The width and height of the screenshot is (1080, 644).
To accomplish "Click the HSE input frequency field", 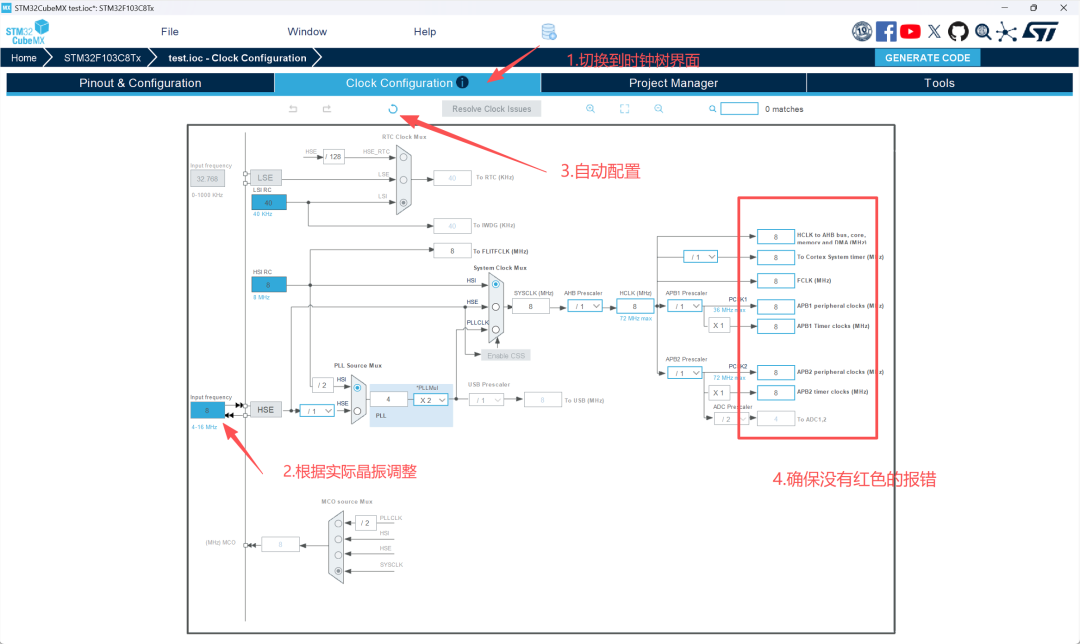I will [207, 411].
